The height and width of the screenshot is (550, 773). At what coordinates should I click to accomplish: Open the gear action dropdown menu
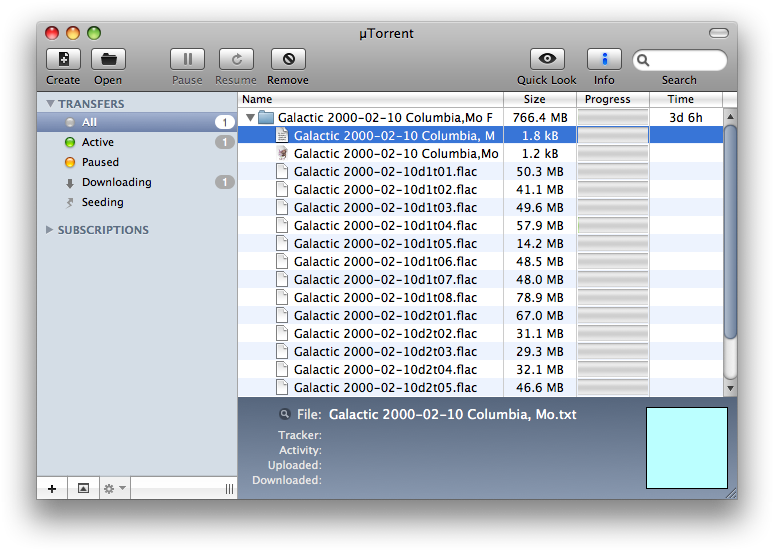pos(115,488)
